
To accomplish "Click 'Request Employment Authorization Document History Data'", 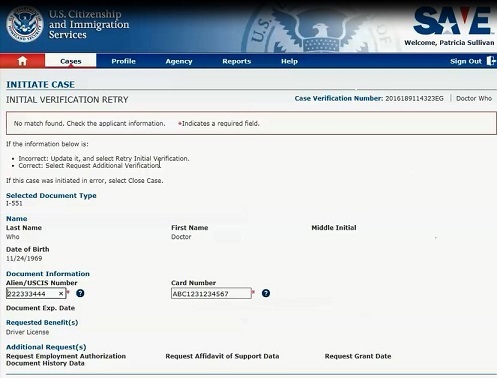I will tap(66, 360).
